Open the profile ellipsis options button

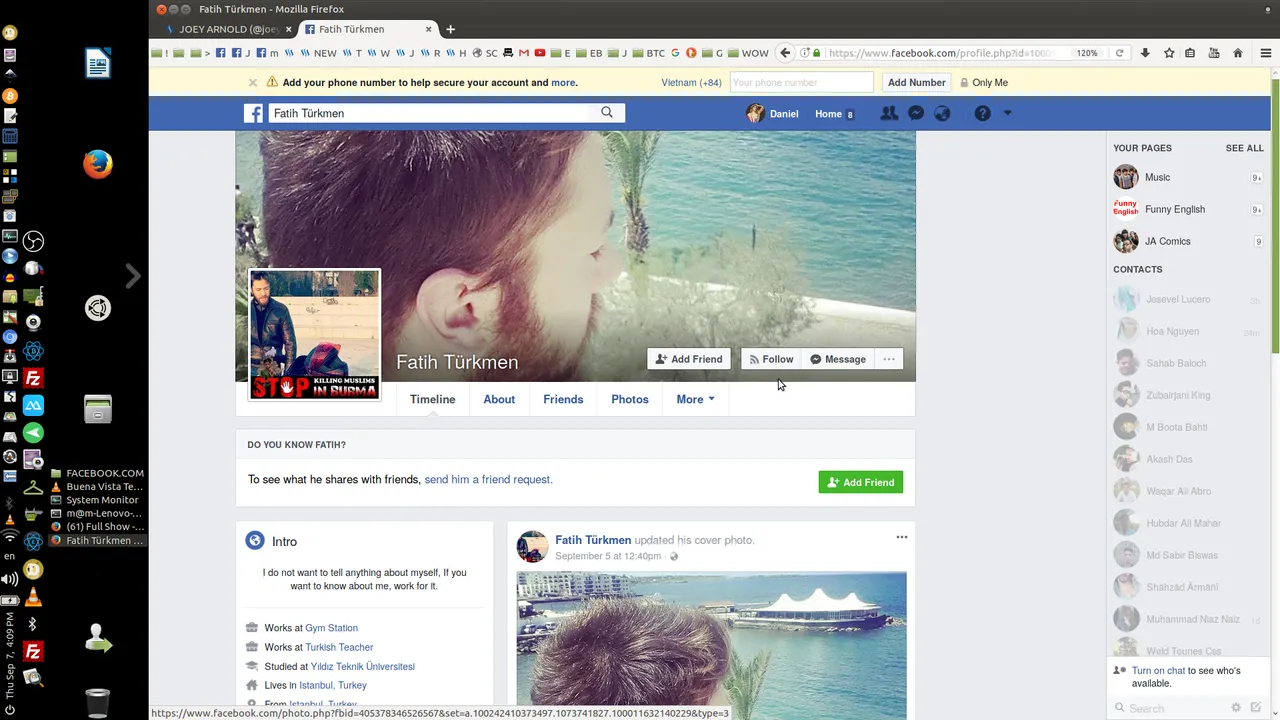click(x=889, y=359)
